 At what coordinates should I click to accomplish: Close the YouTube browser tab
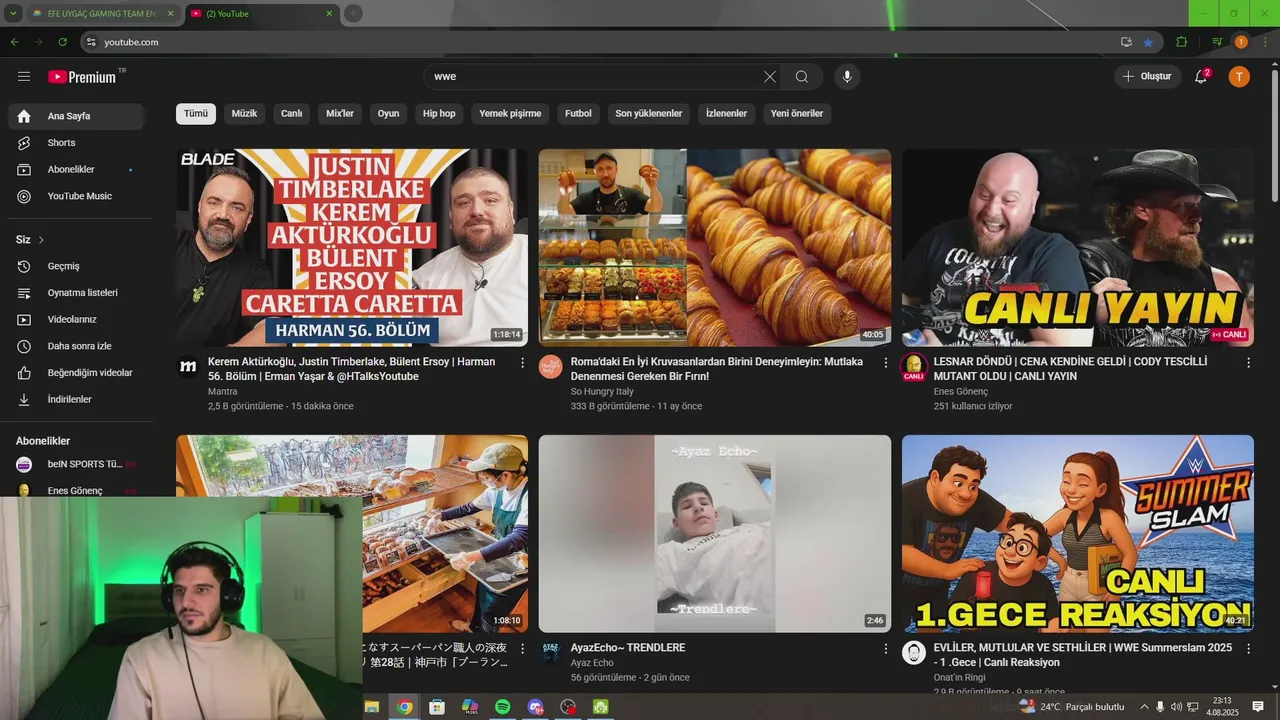(x=330, y=14)
